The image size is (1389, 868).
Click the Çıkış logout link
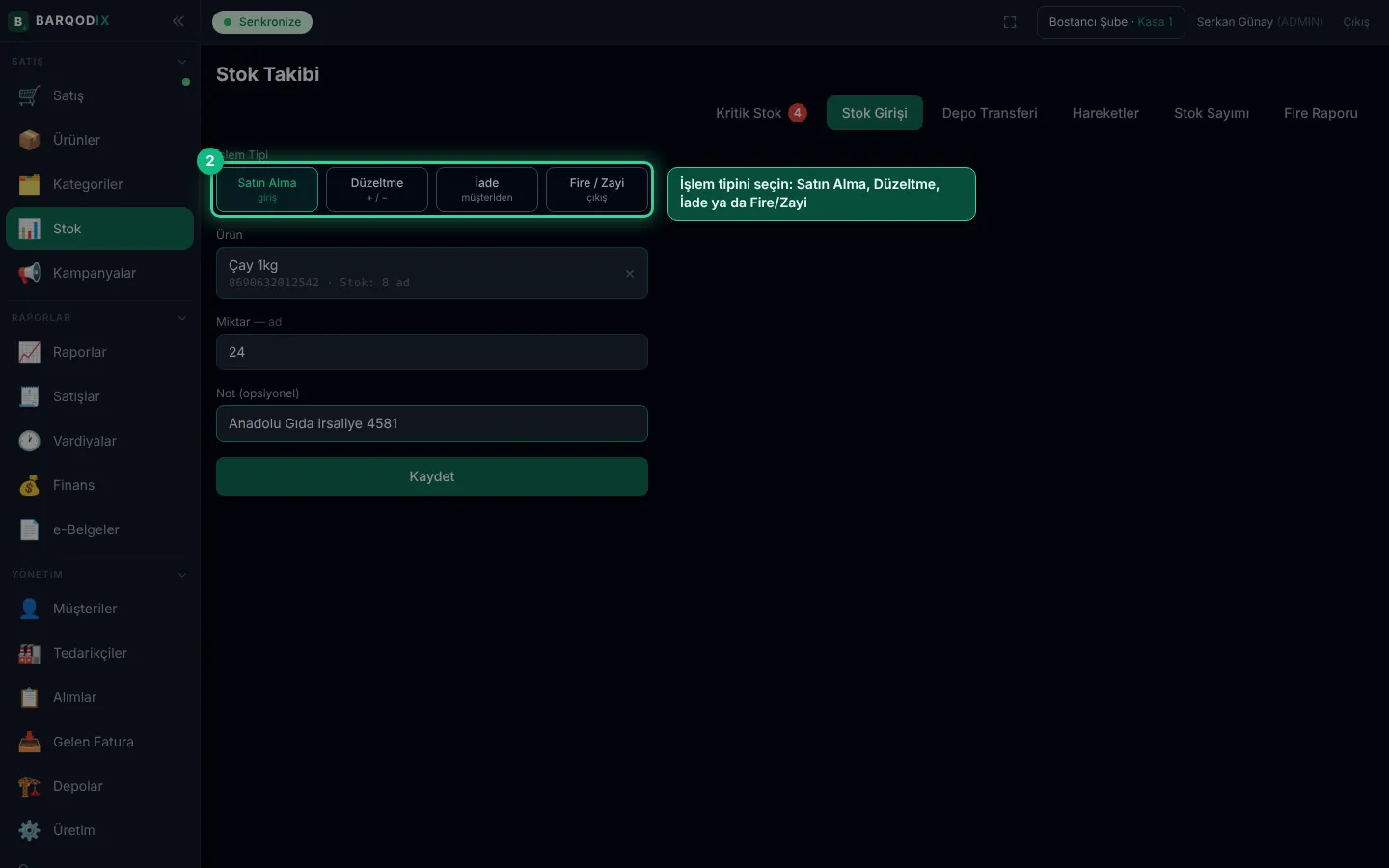[x=1356, y=22]
